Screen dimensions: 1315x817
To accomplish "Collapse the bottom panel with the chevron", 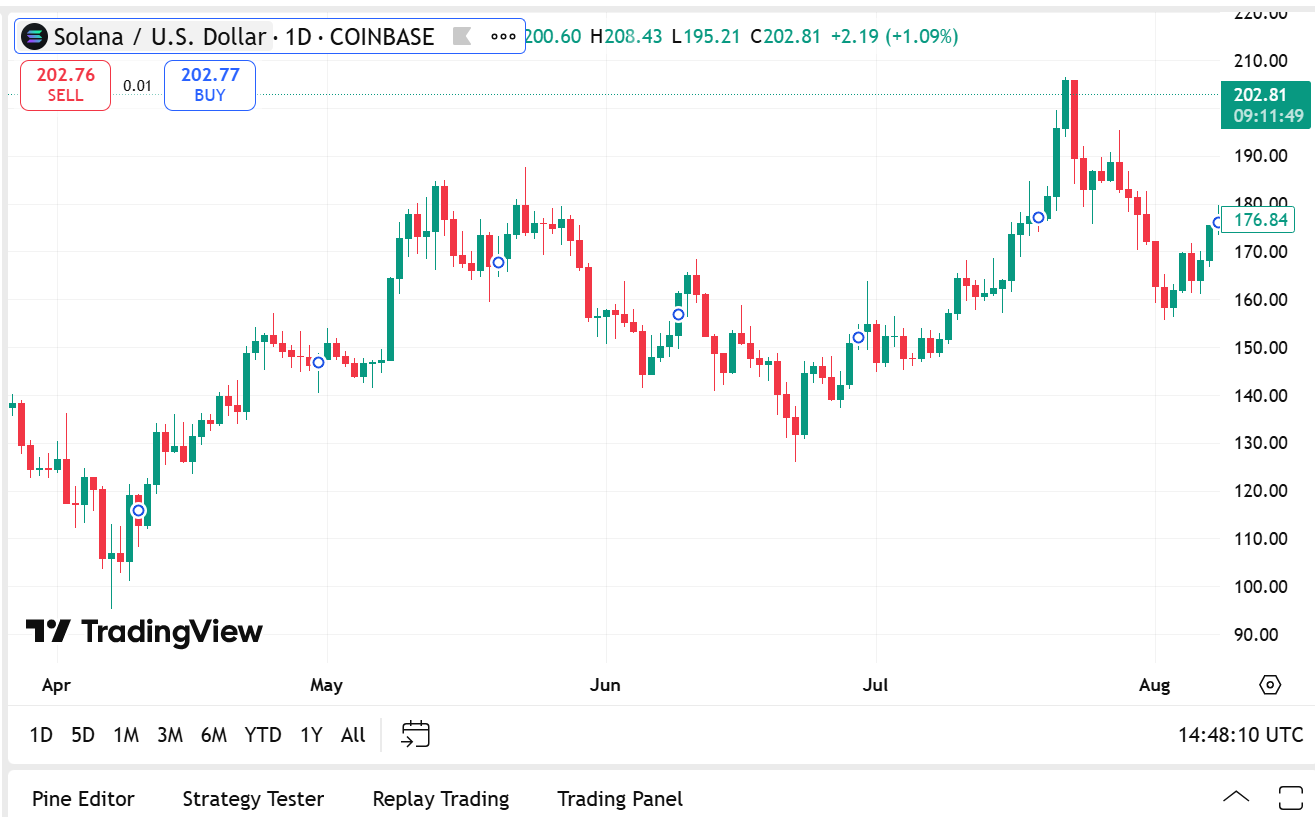I will (x=1236, y=798).
